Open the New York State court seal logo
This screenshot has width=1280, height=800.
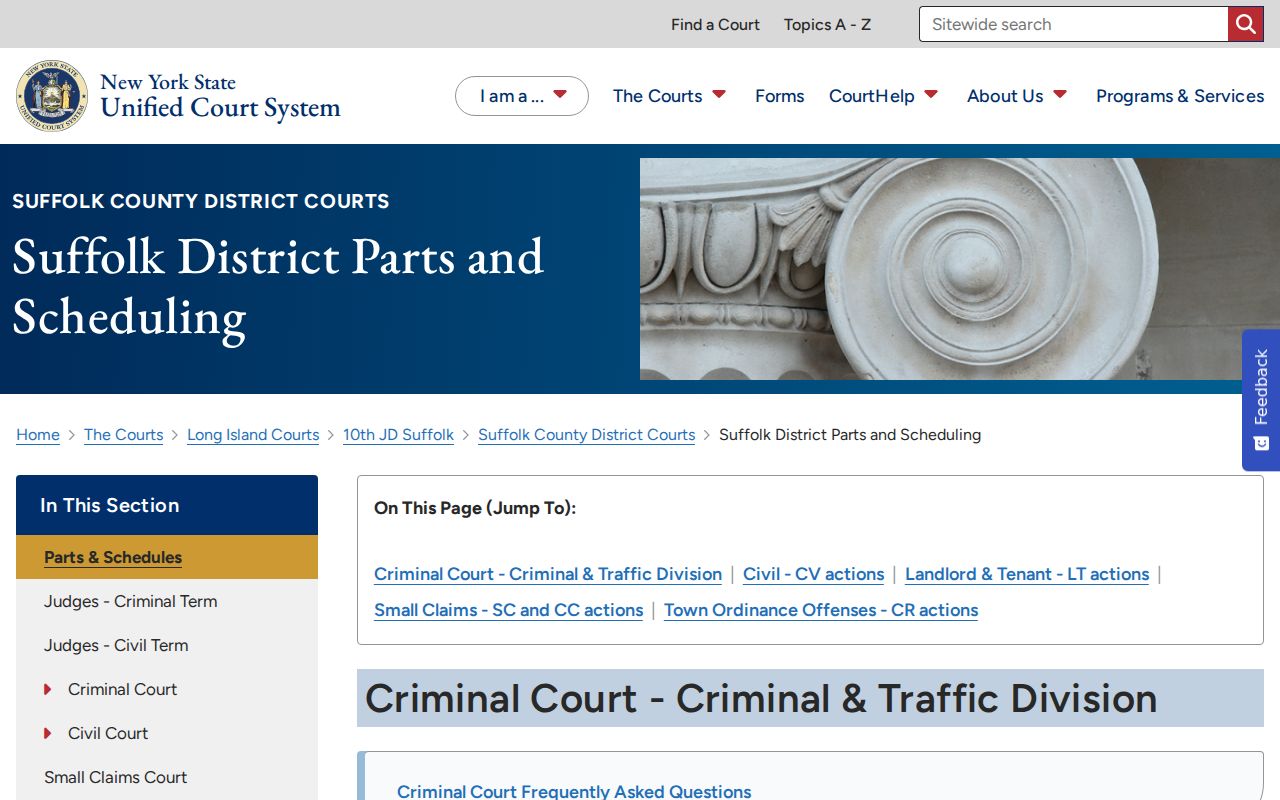[52, 96]
